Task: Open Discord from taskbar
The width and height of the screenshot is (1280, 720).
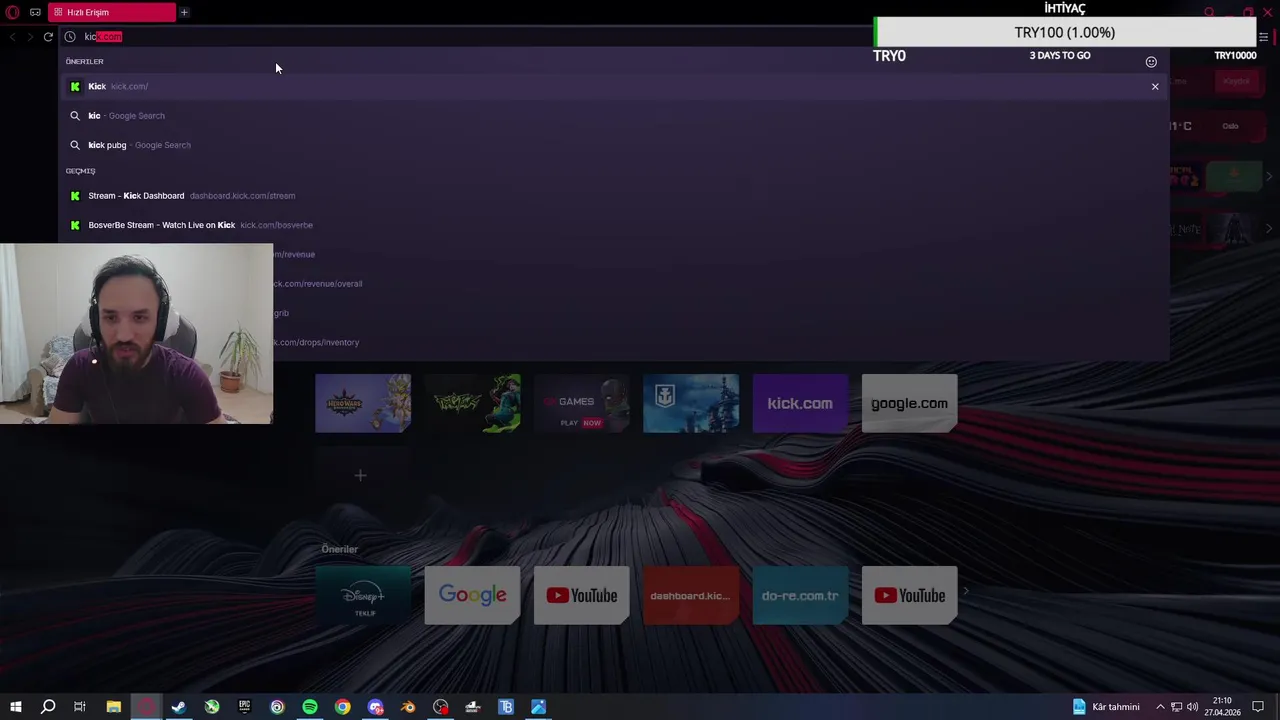Action: [x=376, y=707]
